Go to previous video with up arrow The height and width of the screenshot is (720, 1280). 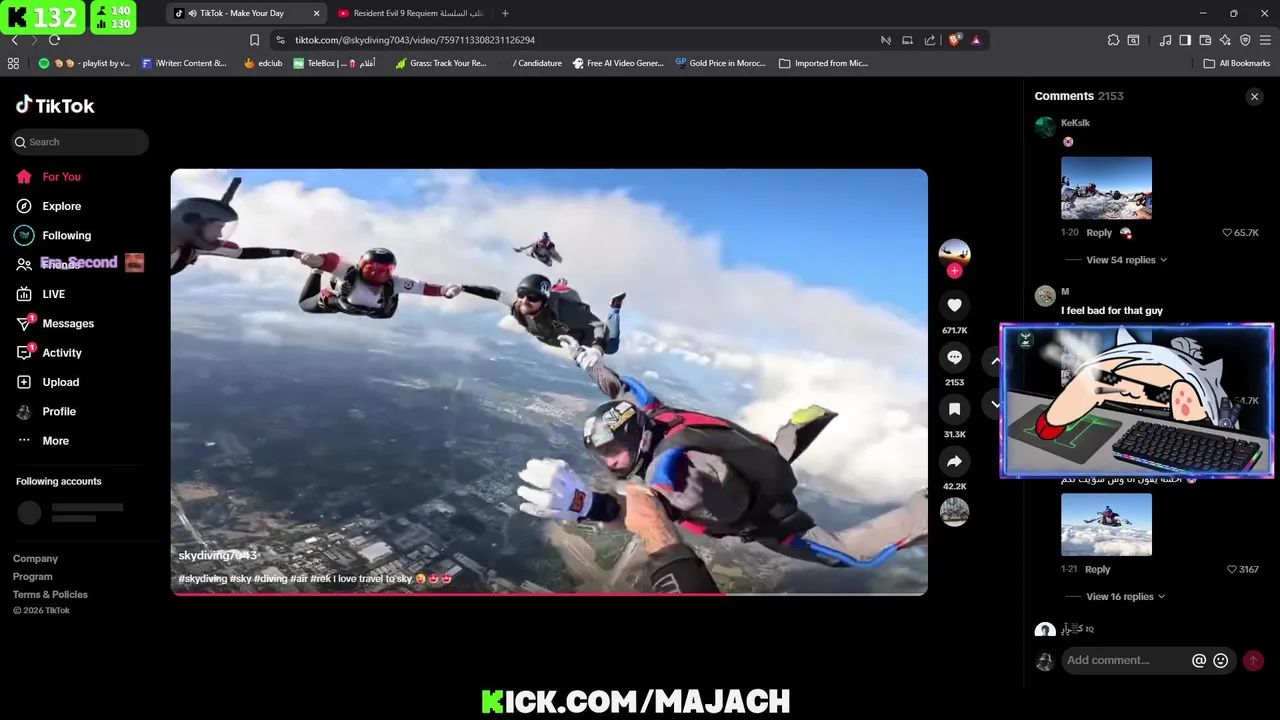point(995,361)
